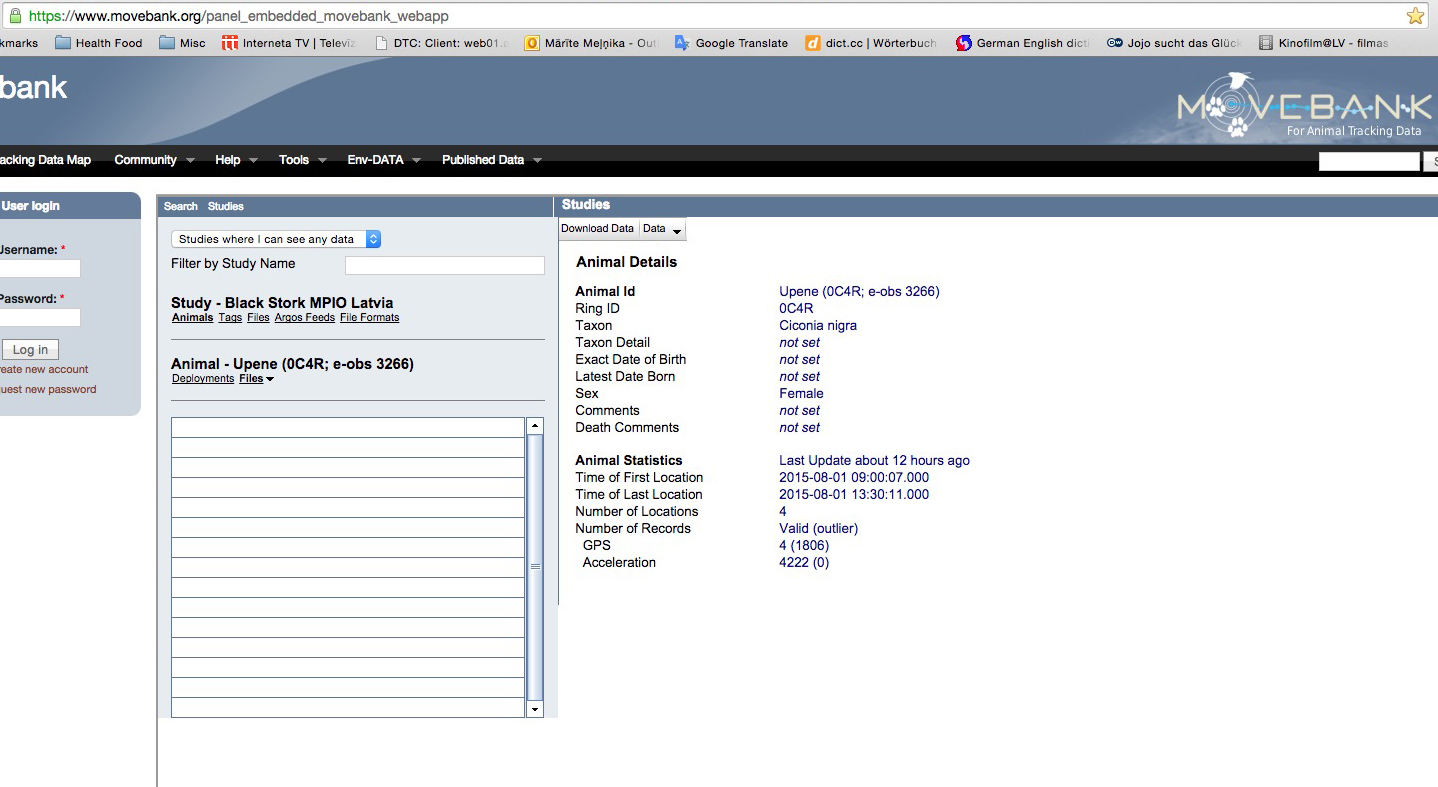The height and width of the screenshot is (787, 1438).
Task: Click the green lock security icon
Action: (x=15, y=16)
